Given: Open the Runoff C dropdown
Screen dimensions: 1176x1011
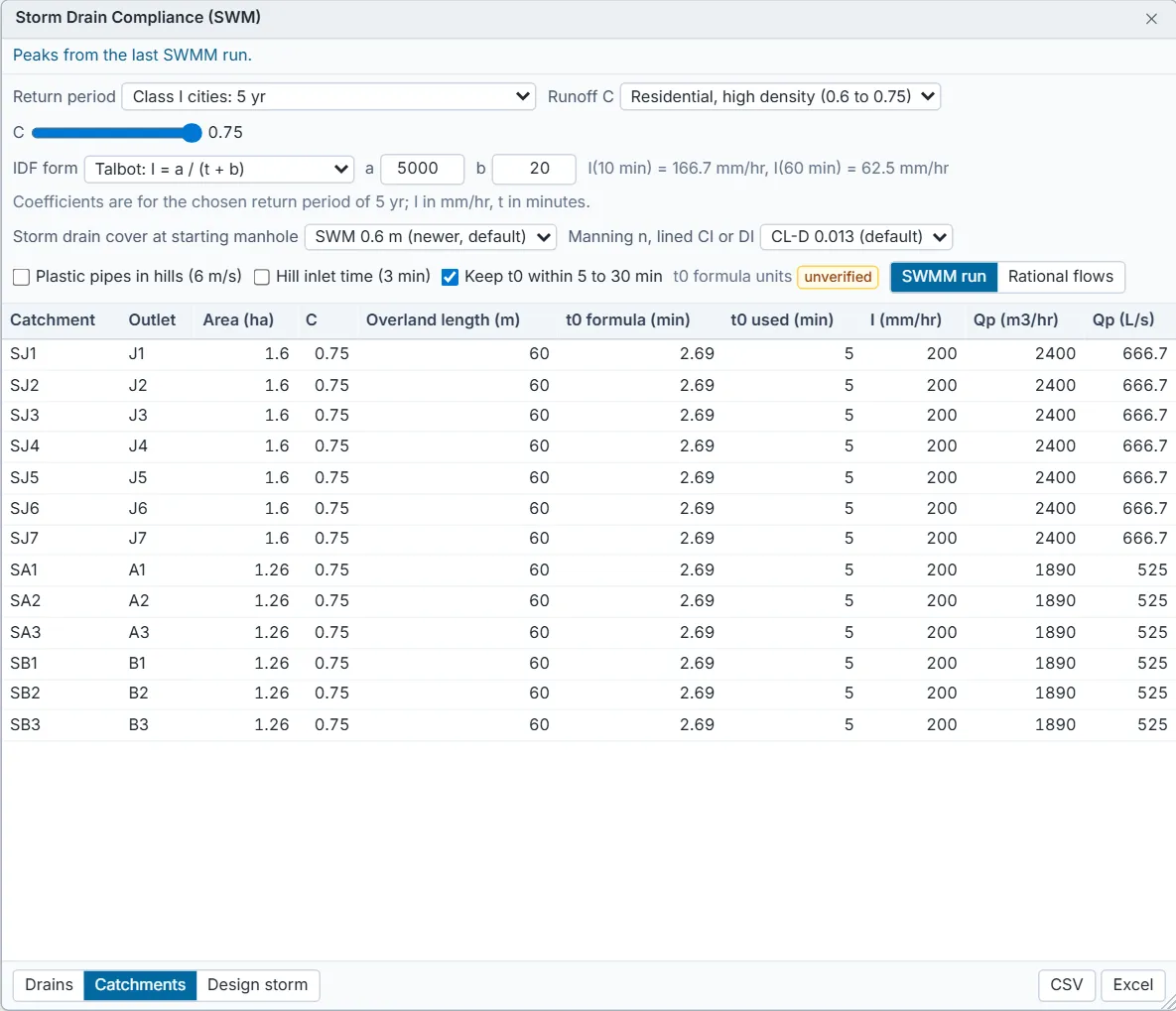Looking at the screenshot, I should (780, 97).
